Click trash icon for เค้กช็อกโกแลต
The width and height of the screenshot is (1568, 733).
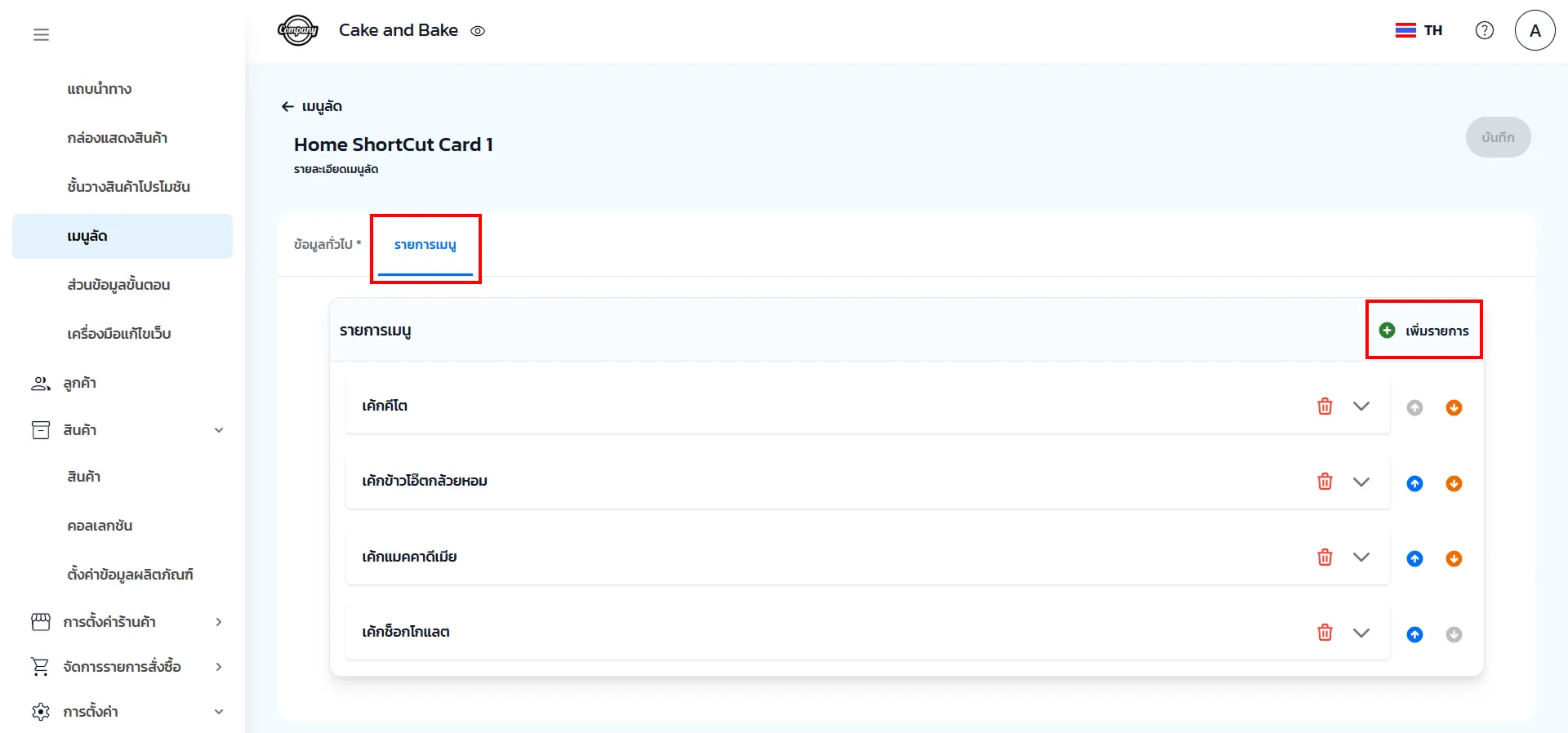pyautogui.click(x=1325, y=633)
